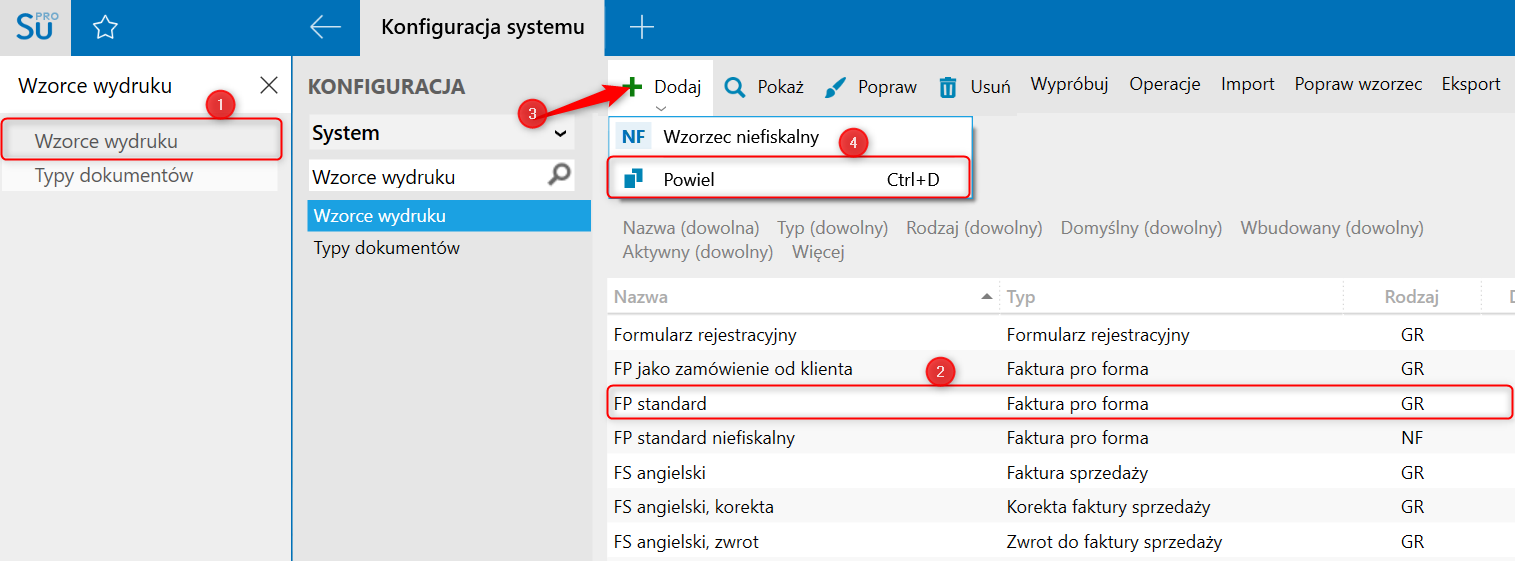1515x561 pixels.
Task: Select Wzorzec niefiskalny menu entry
Action: coord(740,137)
